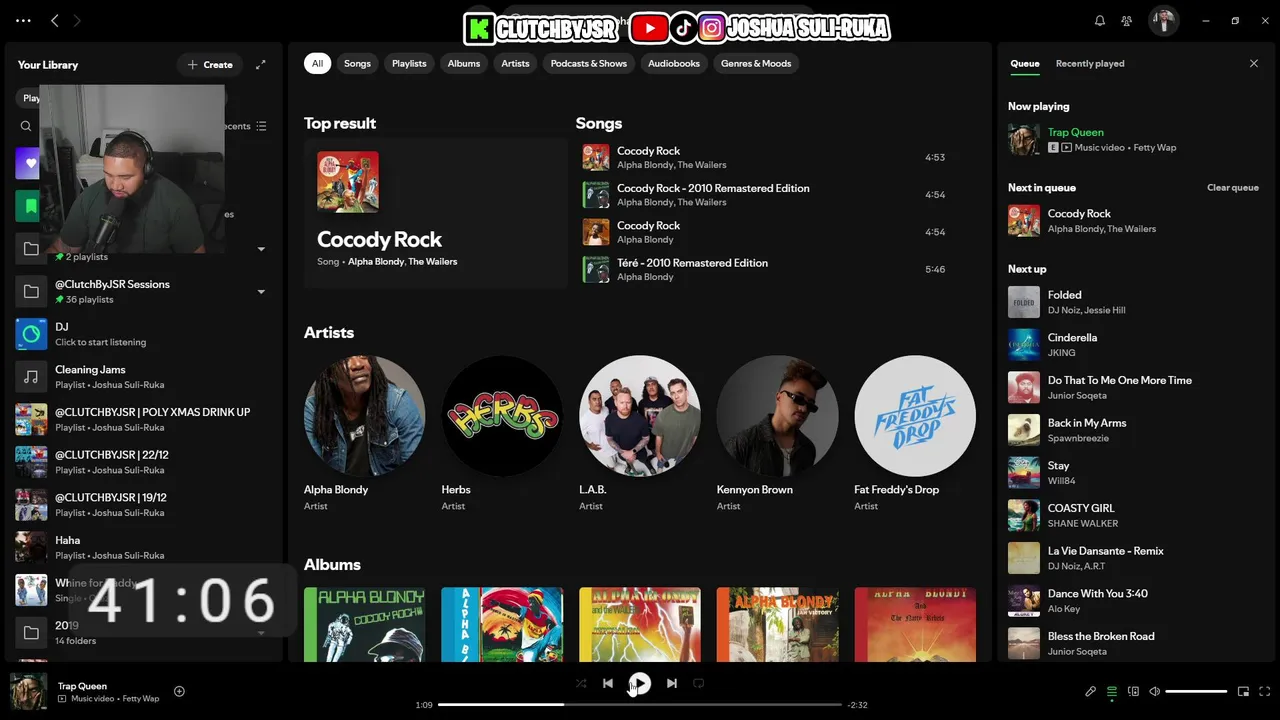Toggle repeat mode
The width and height of the screenshot is (1280, 720).
point(699,683)
